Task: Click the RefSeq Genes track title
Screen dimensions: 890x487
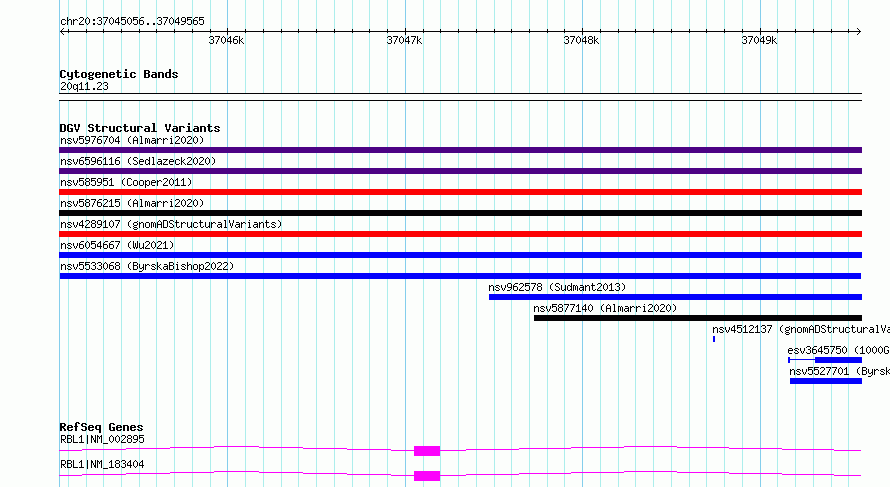Action: click(x=101, y=427)
